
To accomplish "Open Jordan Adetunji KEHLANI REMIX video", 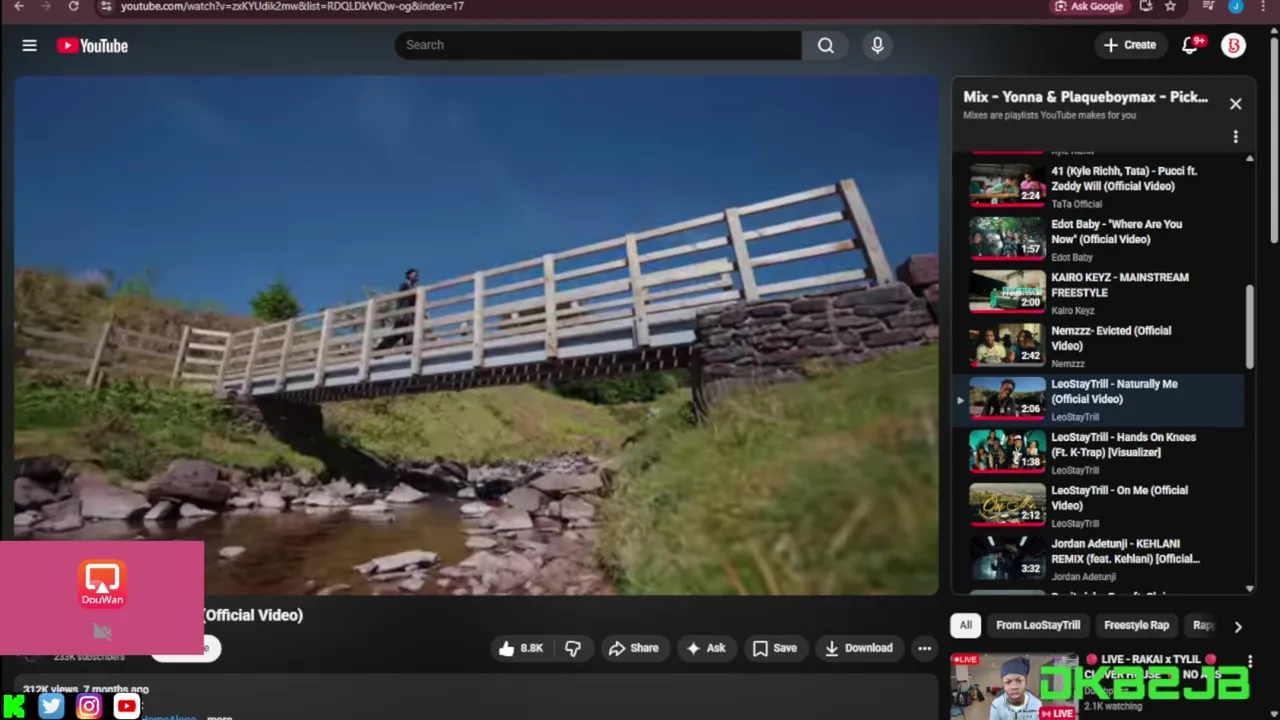I will (1097, 558).
